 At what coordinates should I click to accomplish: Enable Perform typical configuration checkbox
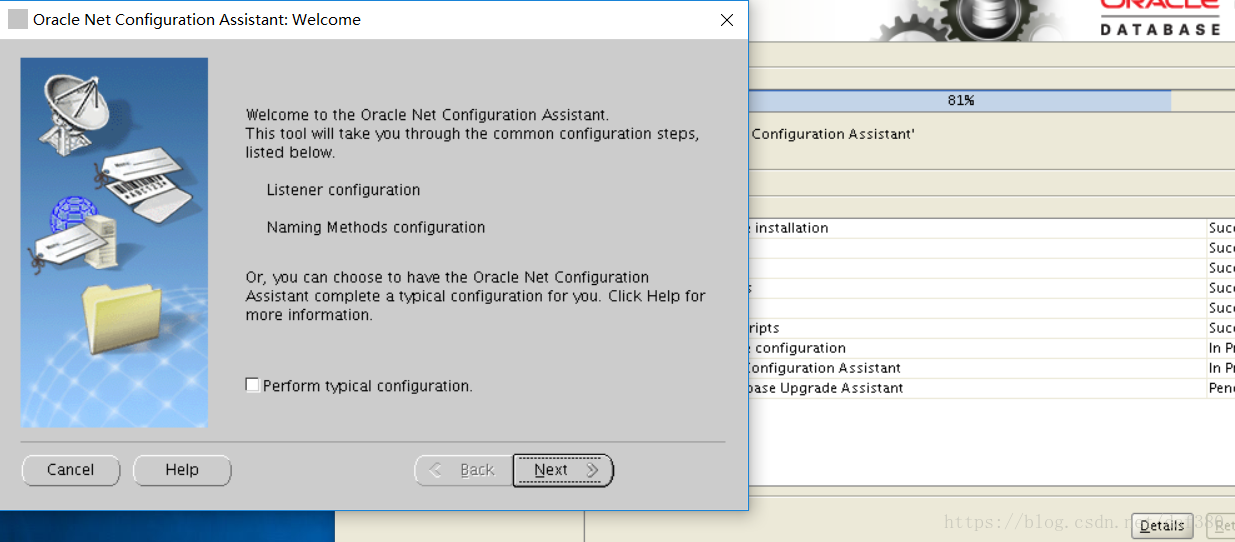click(x=253, y=385)
